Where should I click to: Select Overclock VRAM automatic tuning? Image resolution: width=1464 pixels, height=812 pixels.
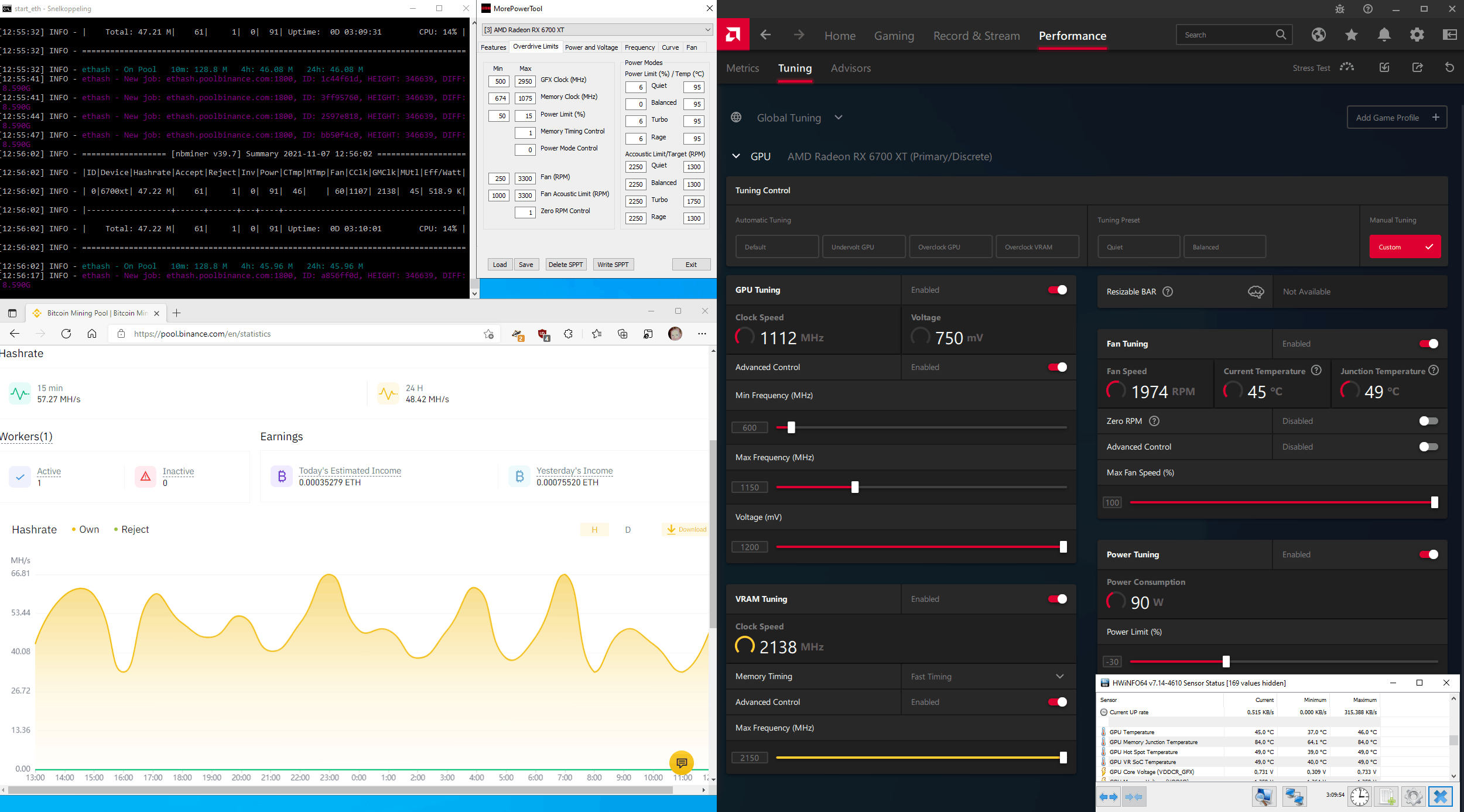pyautogui.click(x=1037, y=246)
